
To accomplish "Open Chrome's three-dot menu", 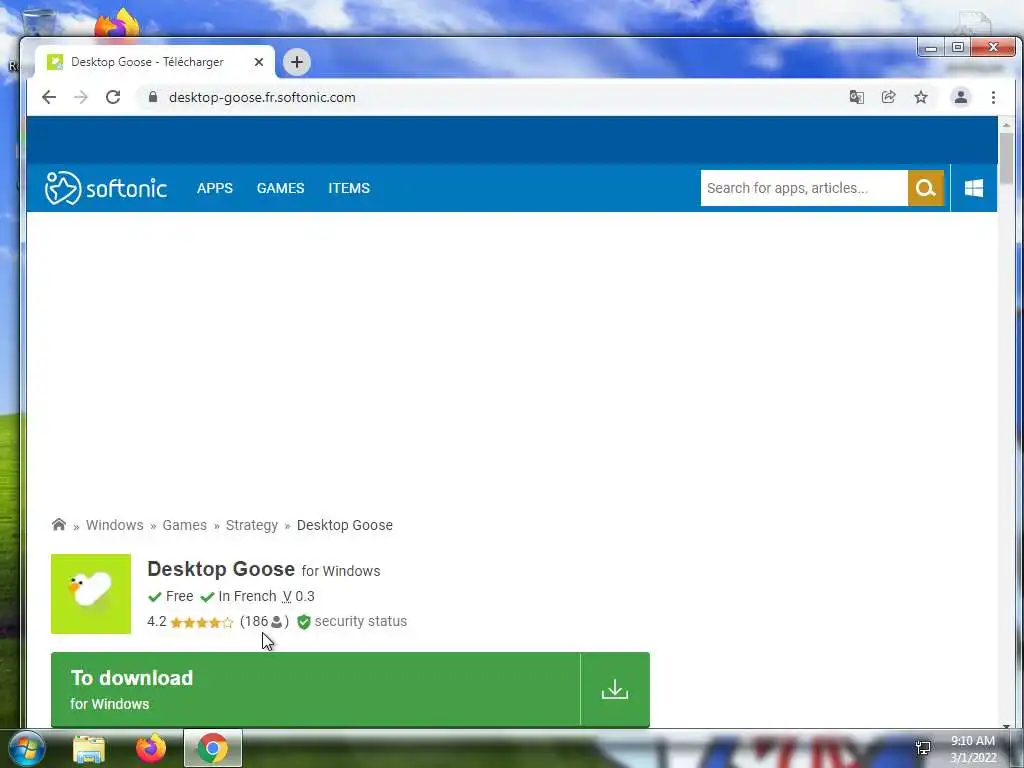I will [x=993, y=97].
